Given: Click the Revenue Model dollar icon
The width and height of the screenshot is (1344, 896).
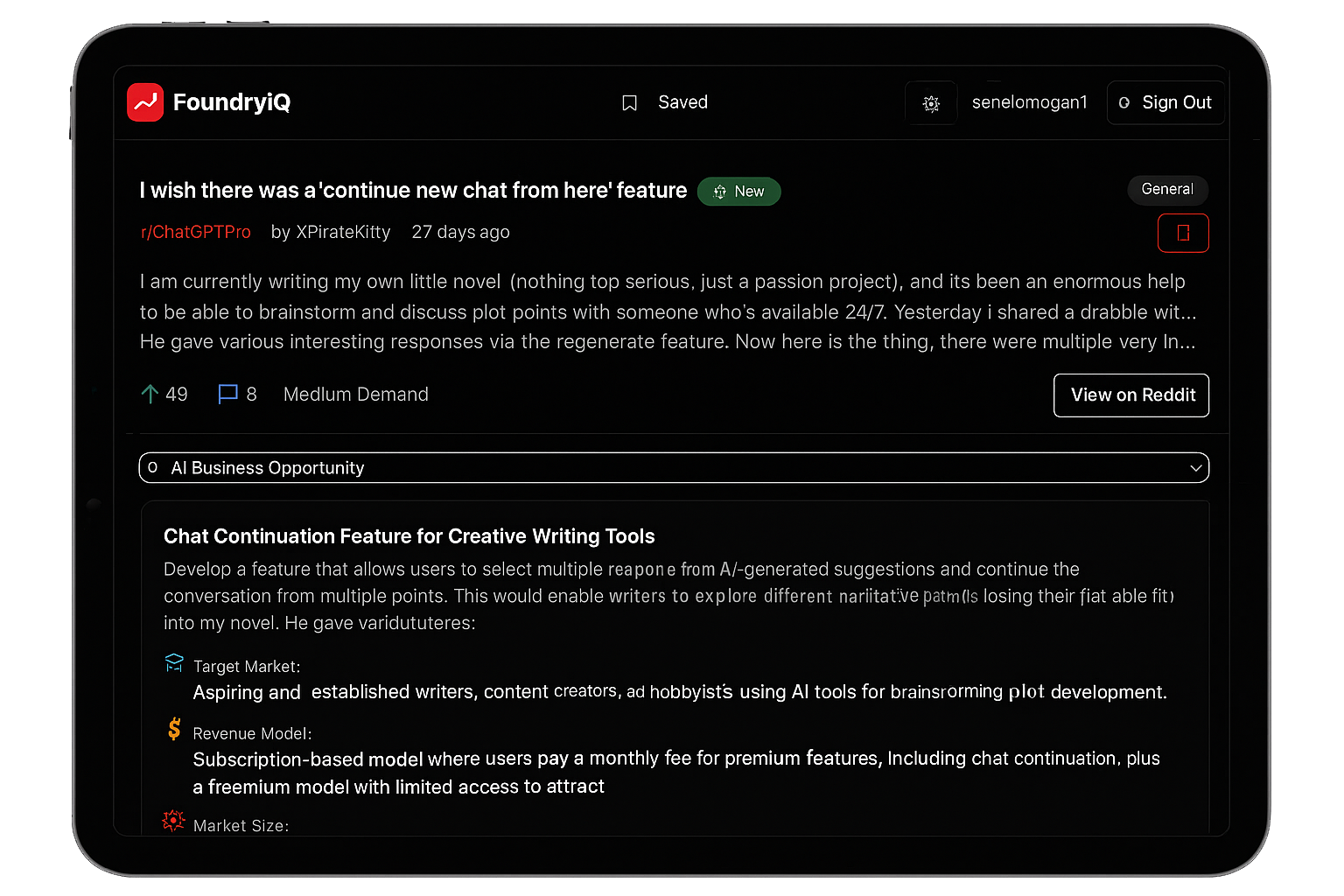Looking at the screenshot, I should click(x=174, y=729).
